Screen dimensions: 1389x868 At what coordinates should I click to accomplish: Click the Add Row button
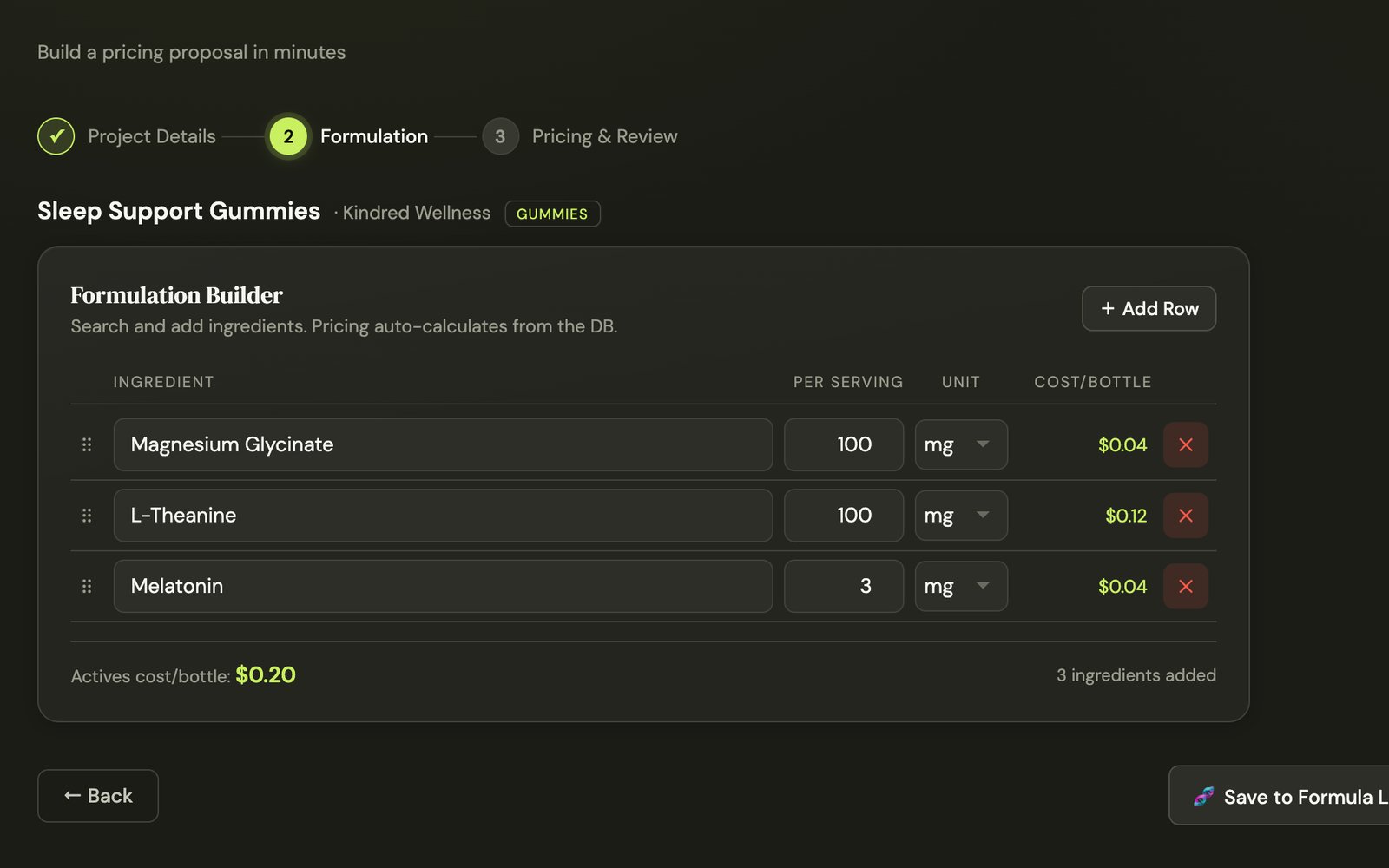tap(1149, 308)
